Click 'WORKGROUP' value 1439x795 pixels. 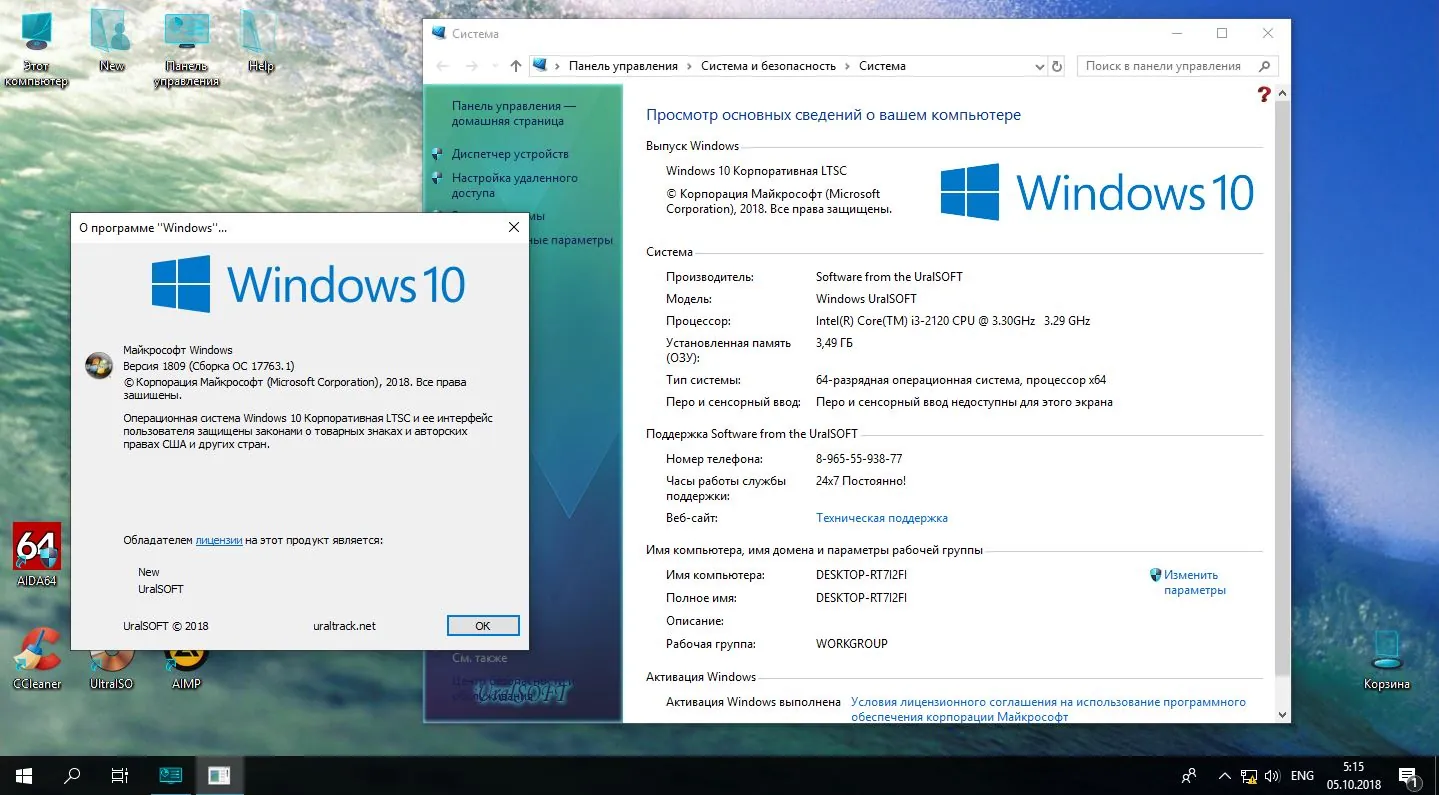coord(851,644)
